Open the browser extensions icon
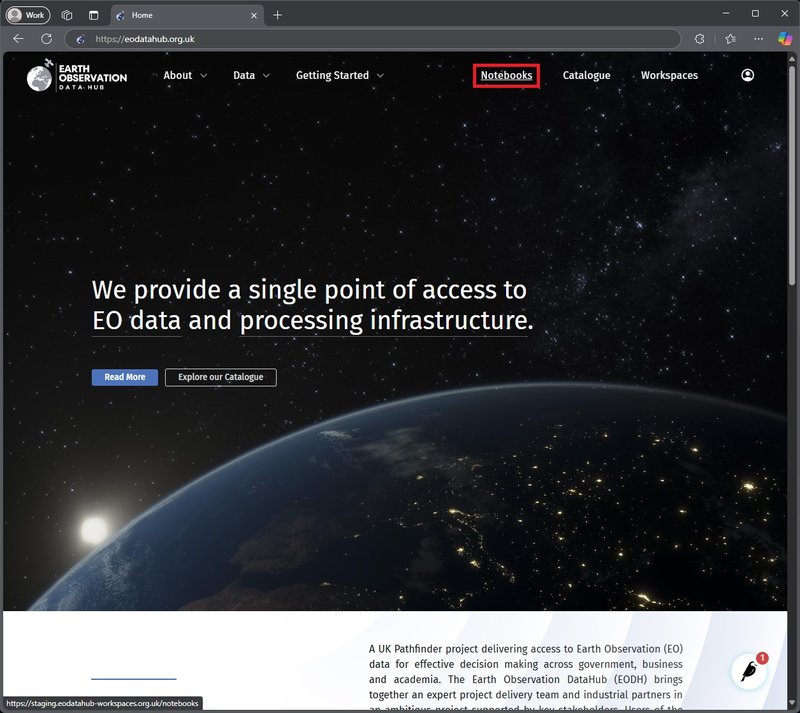Viewport: 800px width, 713px height. coord(699,39)
